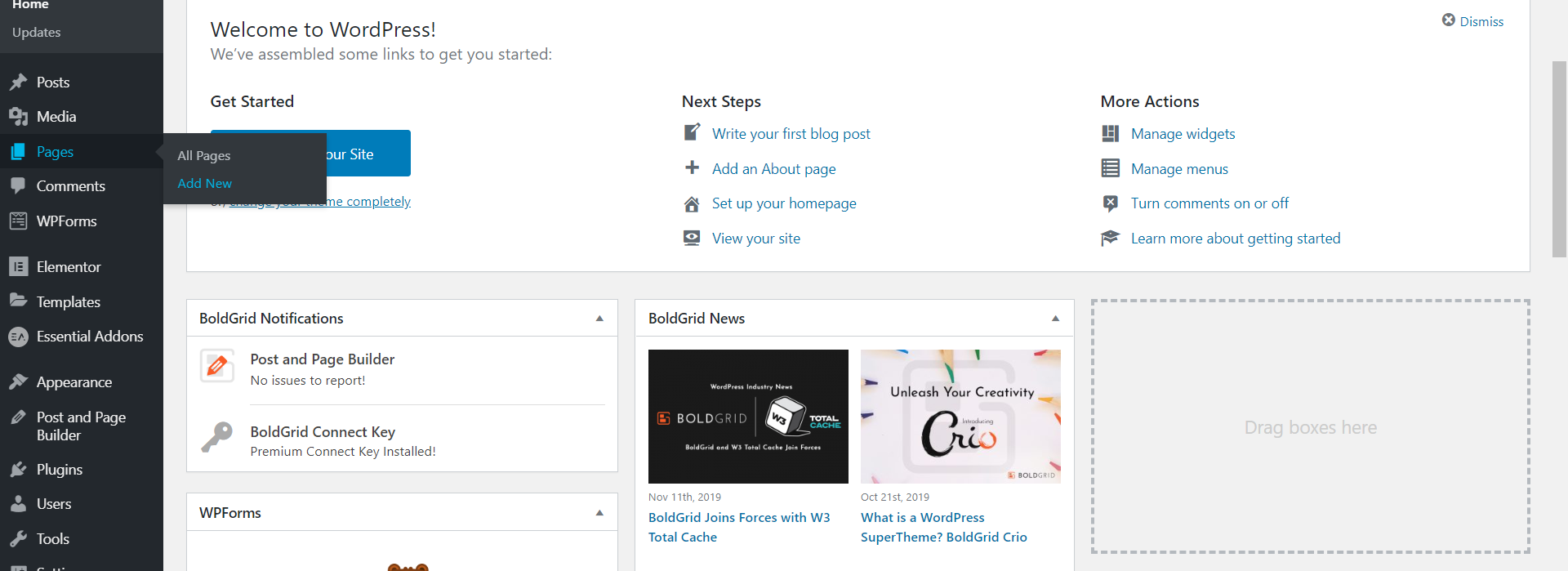Image resolution: width=1568 pixels, height=571 pixels.
Task: Open the Posts menu
Action: pos(53,83)
